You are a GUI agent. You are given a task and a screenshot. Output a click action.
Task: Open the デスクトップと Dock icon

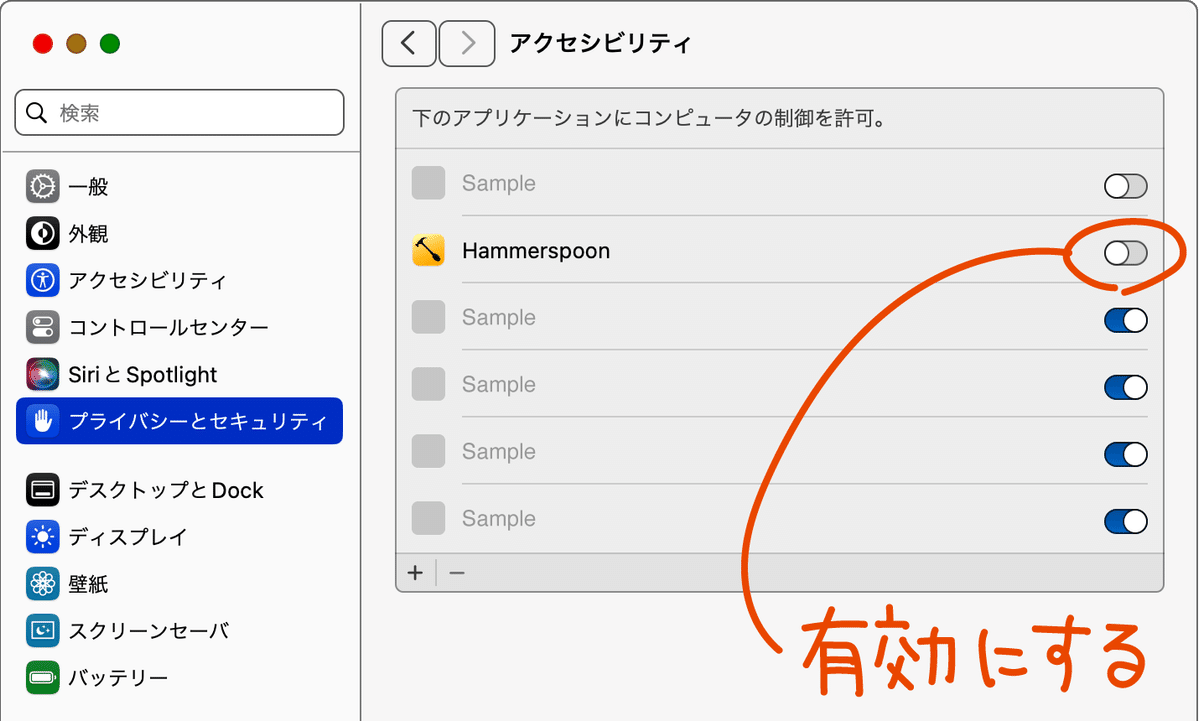click(42, 490)
